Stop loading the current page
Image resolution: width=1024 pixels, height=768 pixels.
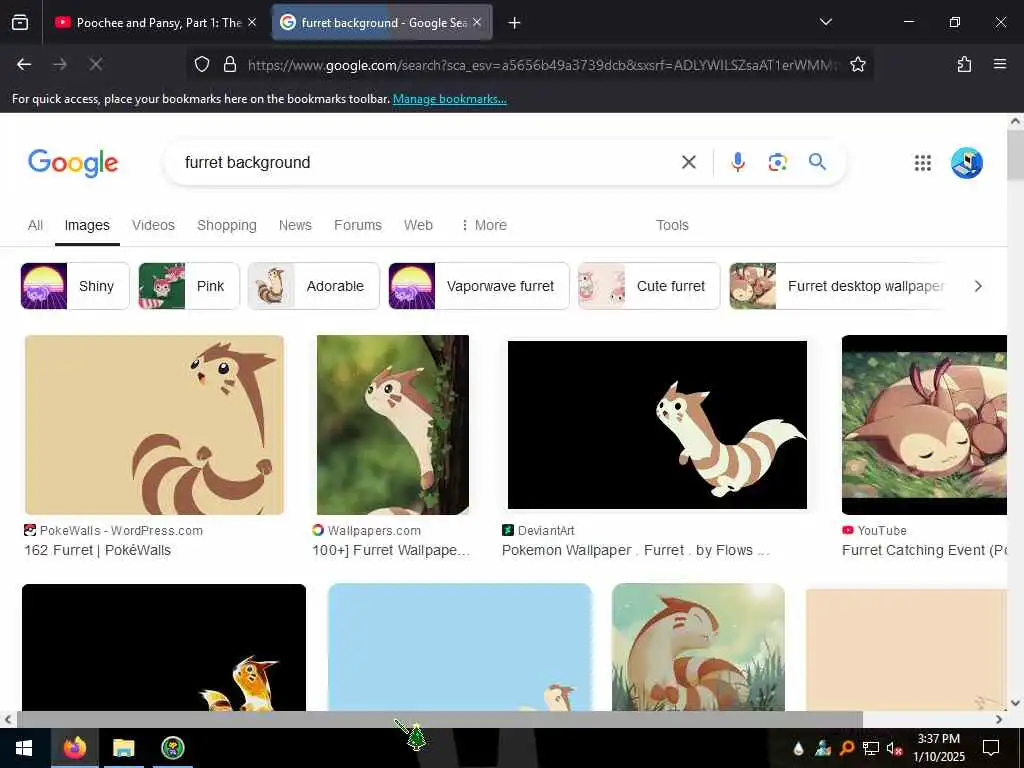[95, 64]
